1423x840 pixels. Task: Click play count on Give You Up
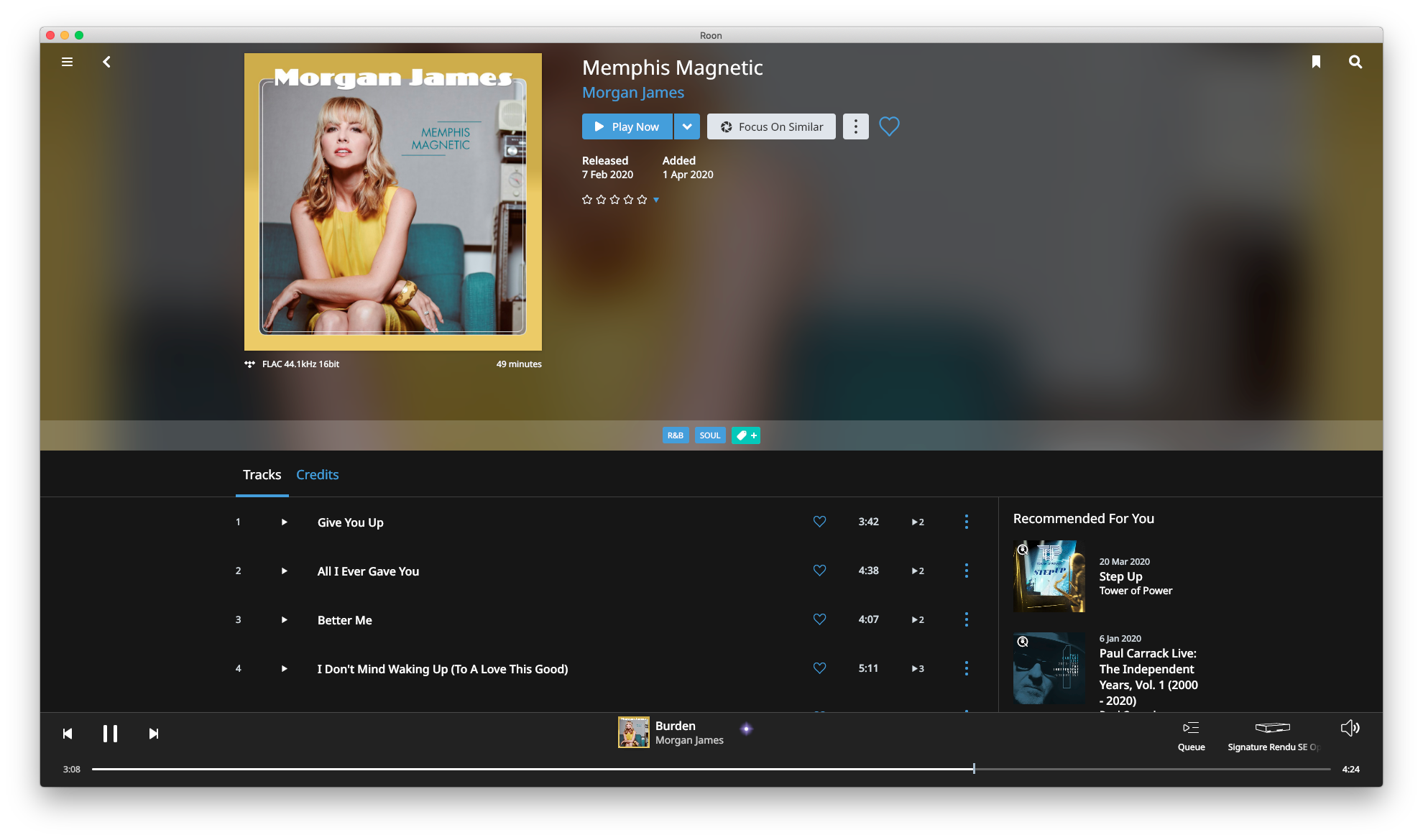tap(918, 522)
